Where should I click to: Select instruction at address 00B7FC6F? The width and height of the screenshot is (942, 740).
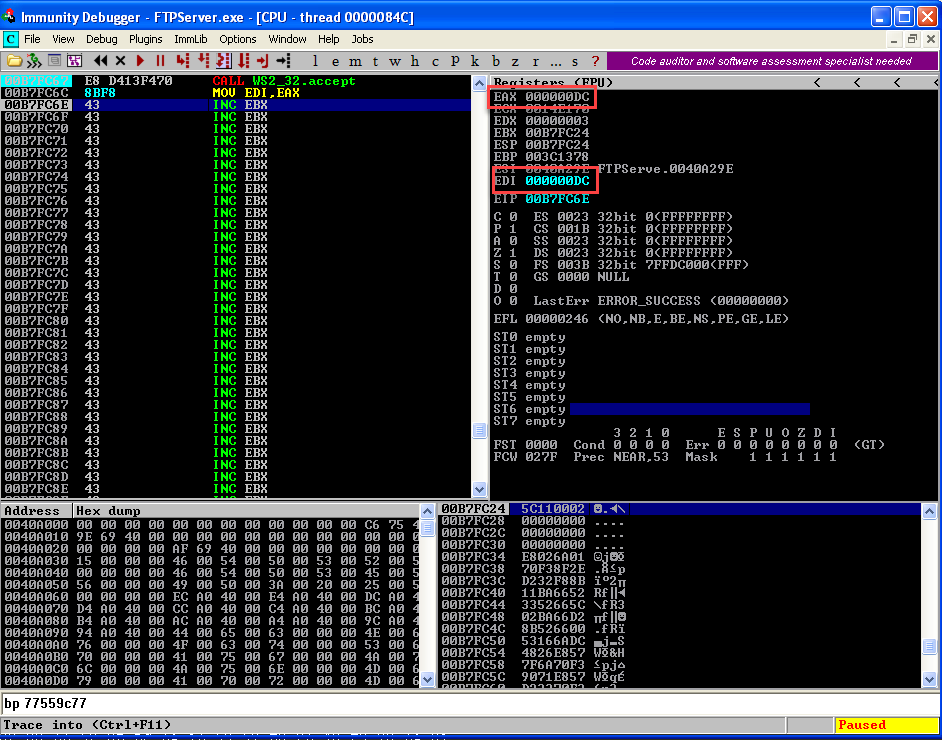tap(236, 117)
